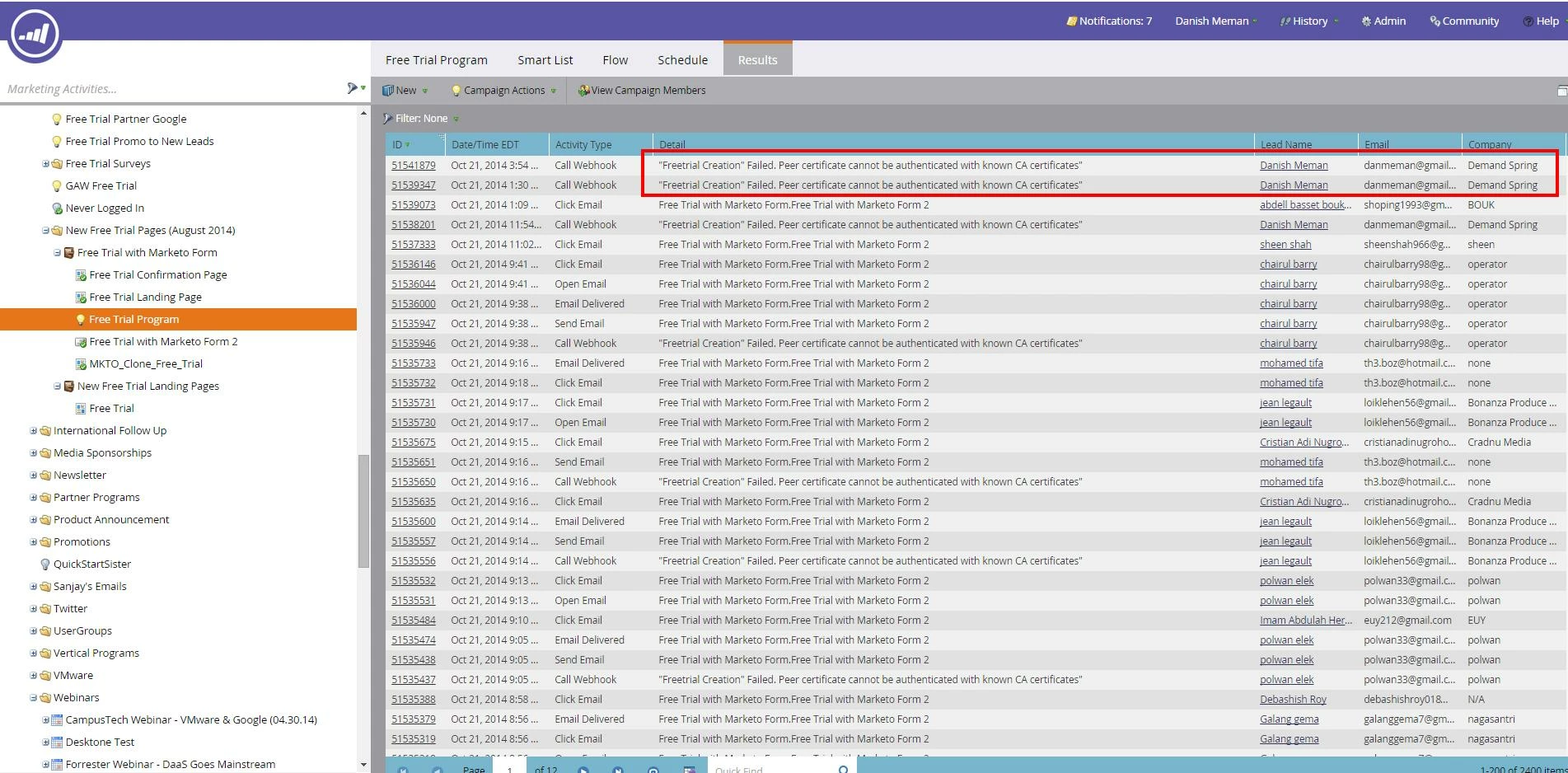
Task: Click the Never Logged In campaign icon
Action: pyautogui.click(x=57, y=208)
